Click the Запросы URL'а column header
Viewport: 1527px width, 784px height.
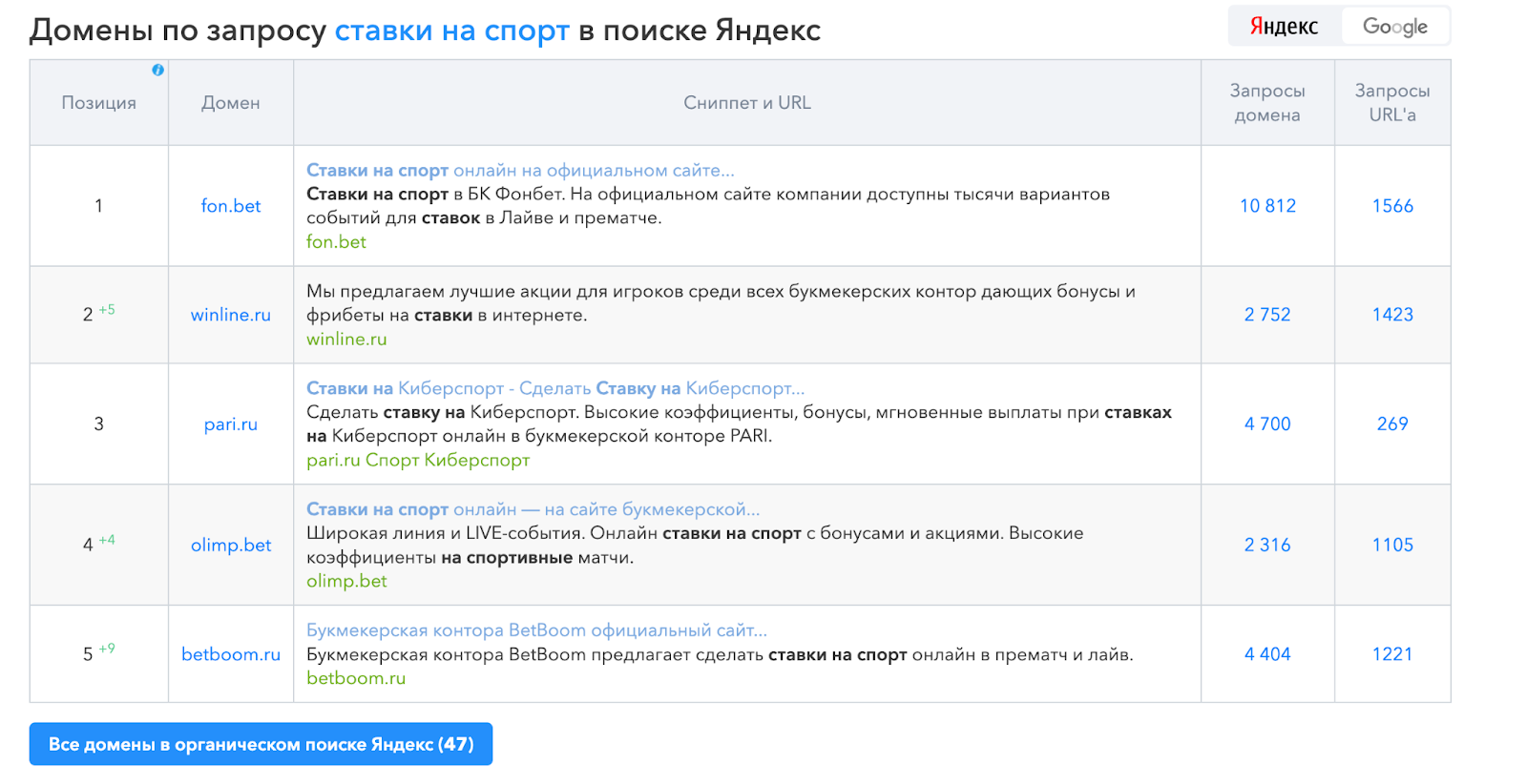pos(1392,103)
